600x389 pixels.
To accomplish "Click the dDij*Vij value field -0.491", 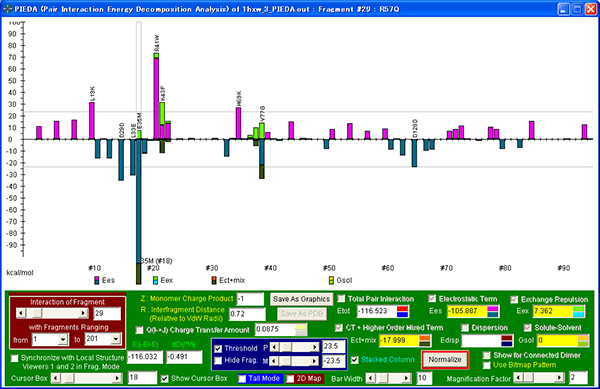I will 184,357.
